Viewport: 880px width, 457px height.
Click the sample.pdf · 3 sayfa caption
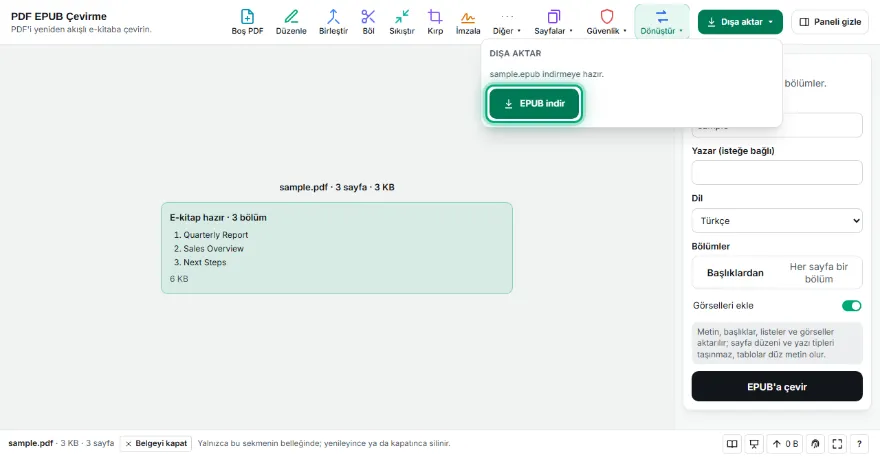coord(337,187)
